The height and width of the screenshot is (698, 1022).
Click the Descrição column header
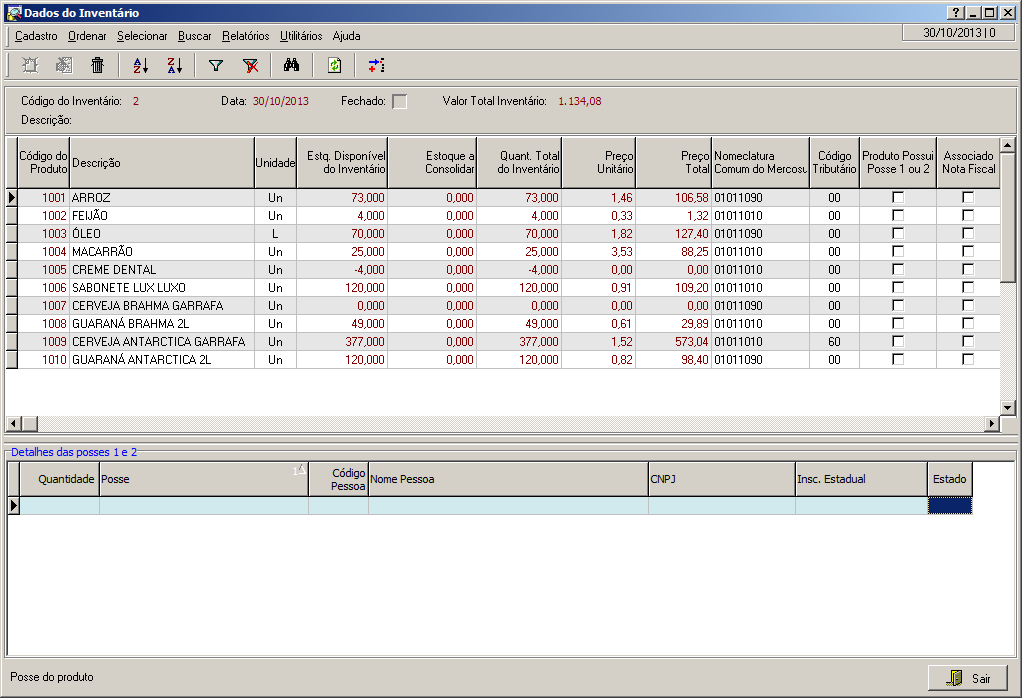[x=162, y=162]
